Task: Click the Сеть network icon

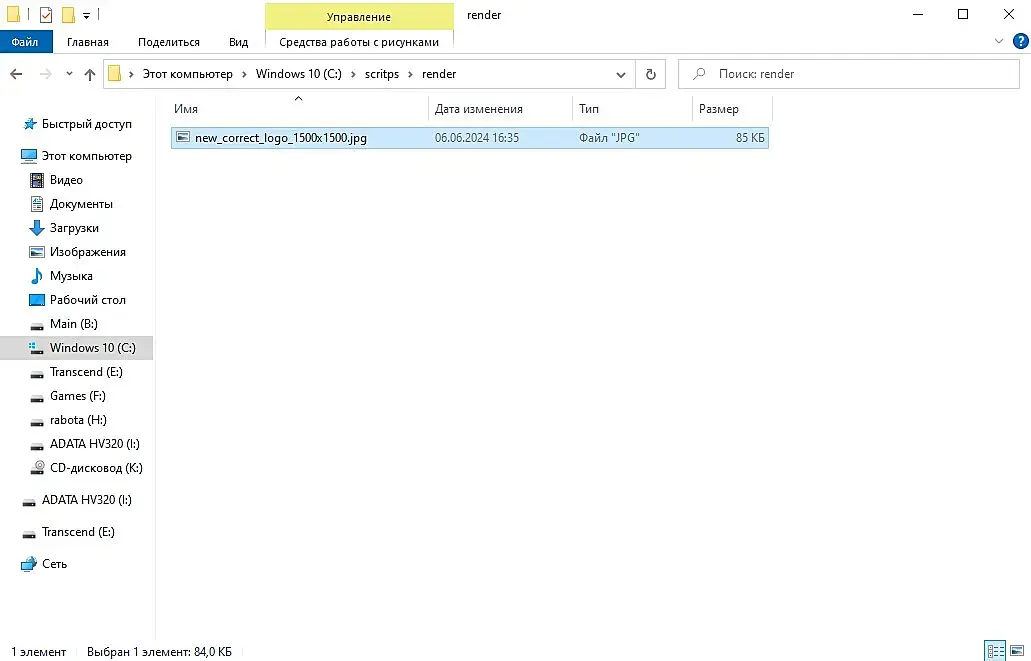Action: 29,564
